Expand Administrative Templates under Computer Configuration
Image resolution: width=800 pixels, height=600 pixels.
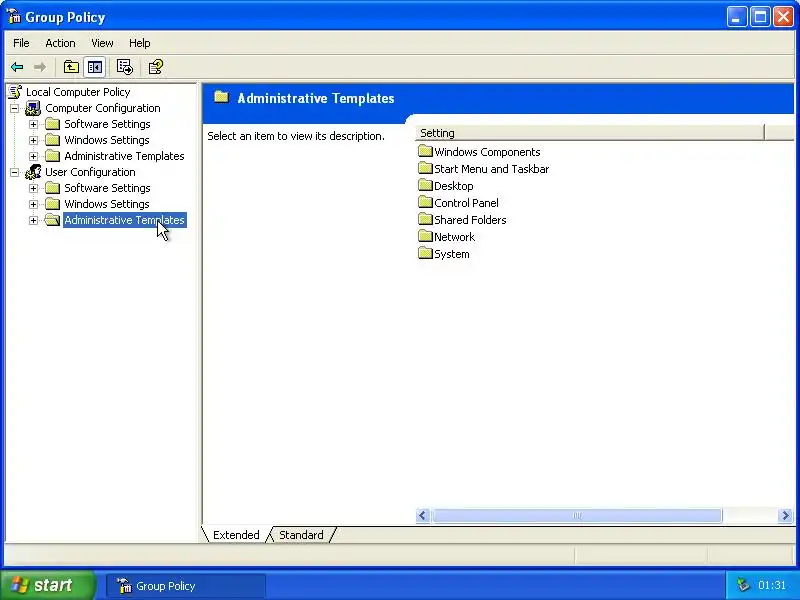(x=34, y=156)
